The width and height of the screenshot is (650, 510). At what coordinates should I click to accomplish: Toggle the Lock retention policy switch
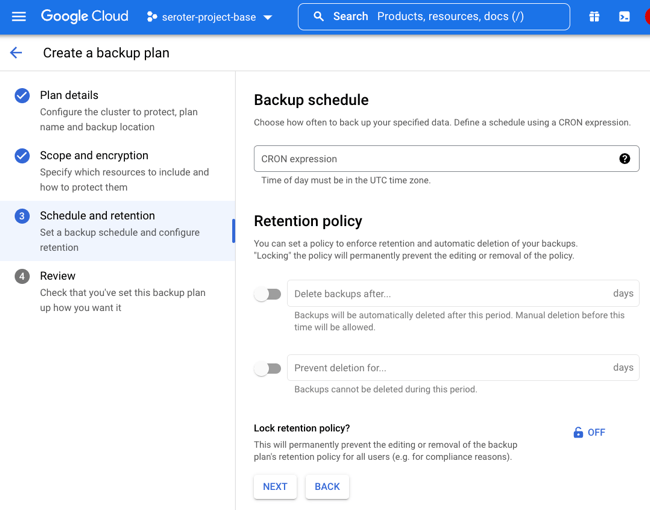pyautogui.click(x=589, y=433)
